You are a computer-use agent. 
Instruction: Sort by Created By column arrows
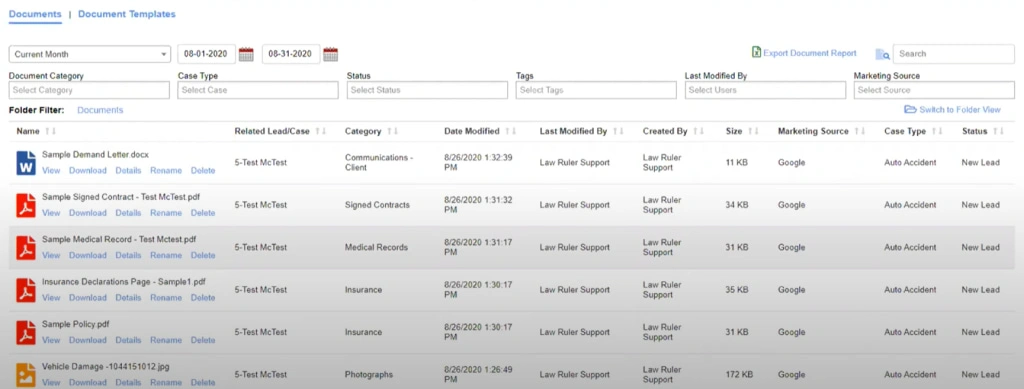point(698,131)
